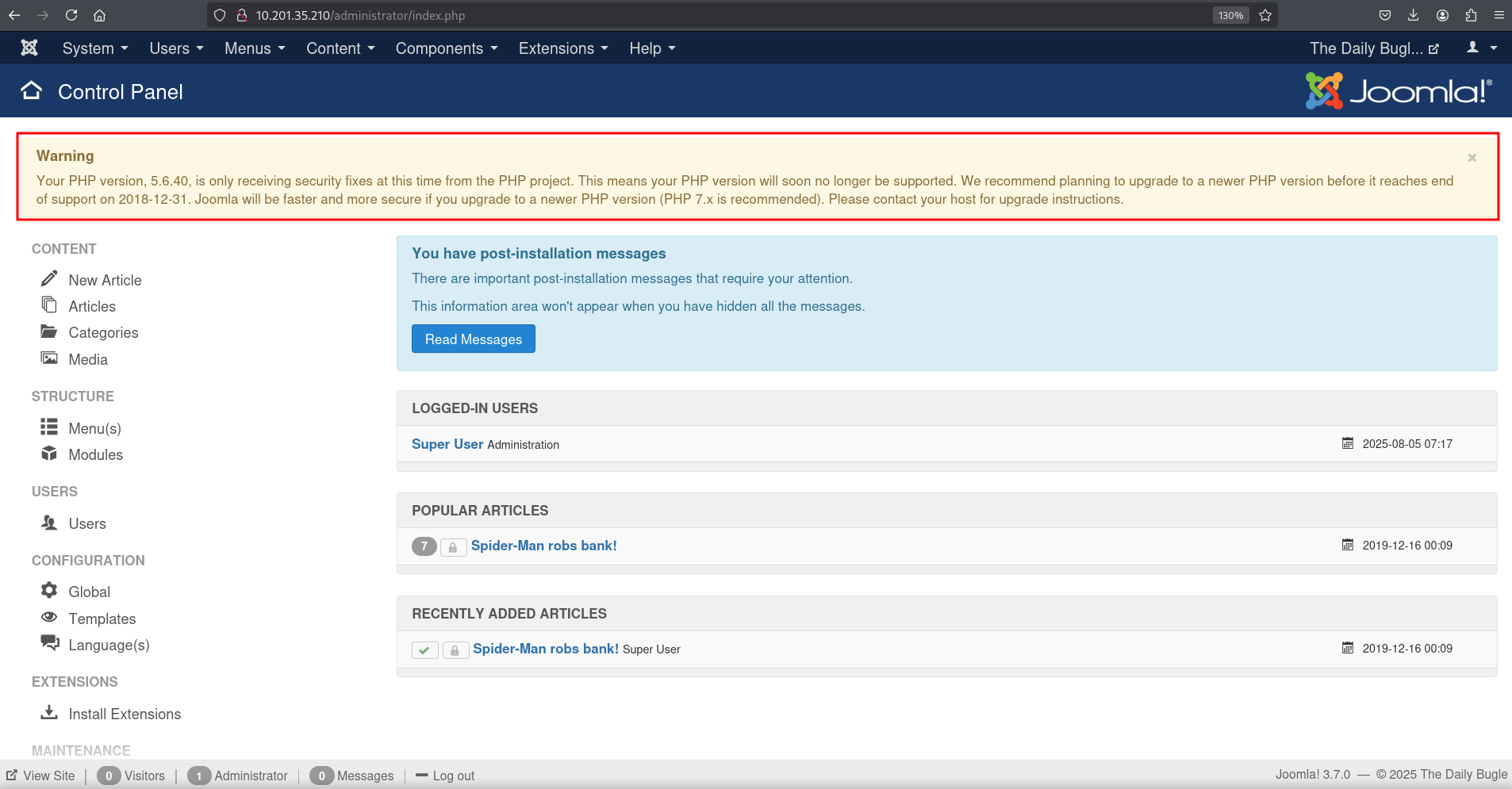Expand the System dropdown menu
Image resolution: width=1512 pixels, height=789 pixels.
[x=94, y=48]
